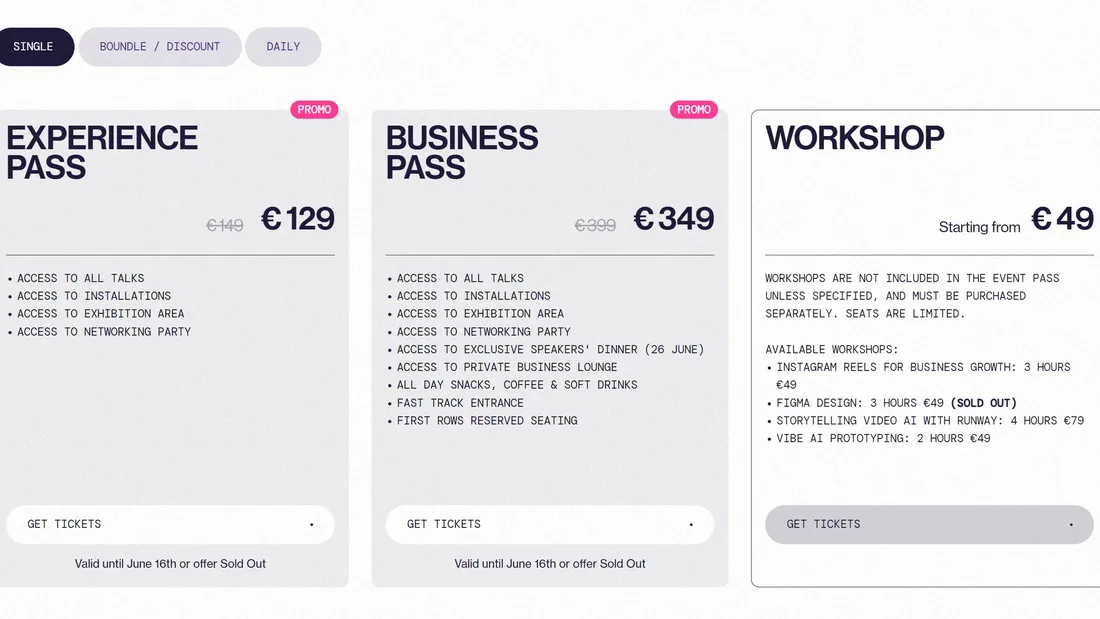Viewport: 1100px width, 619px height.
Task: Get tickets for the Business Pass
Action: point(550,524)
